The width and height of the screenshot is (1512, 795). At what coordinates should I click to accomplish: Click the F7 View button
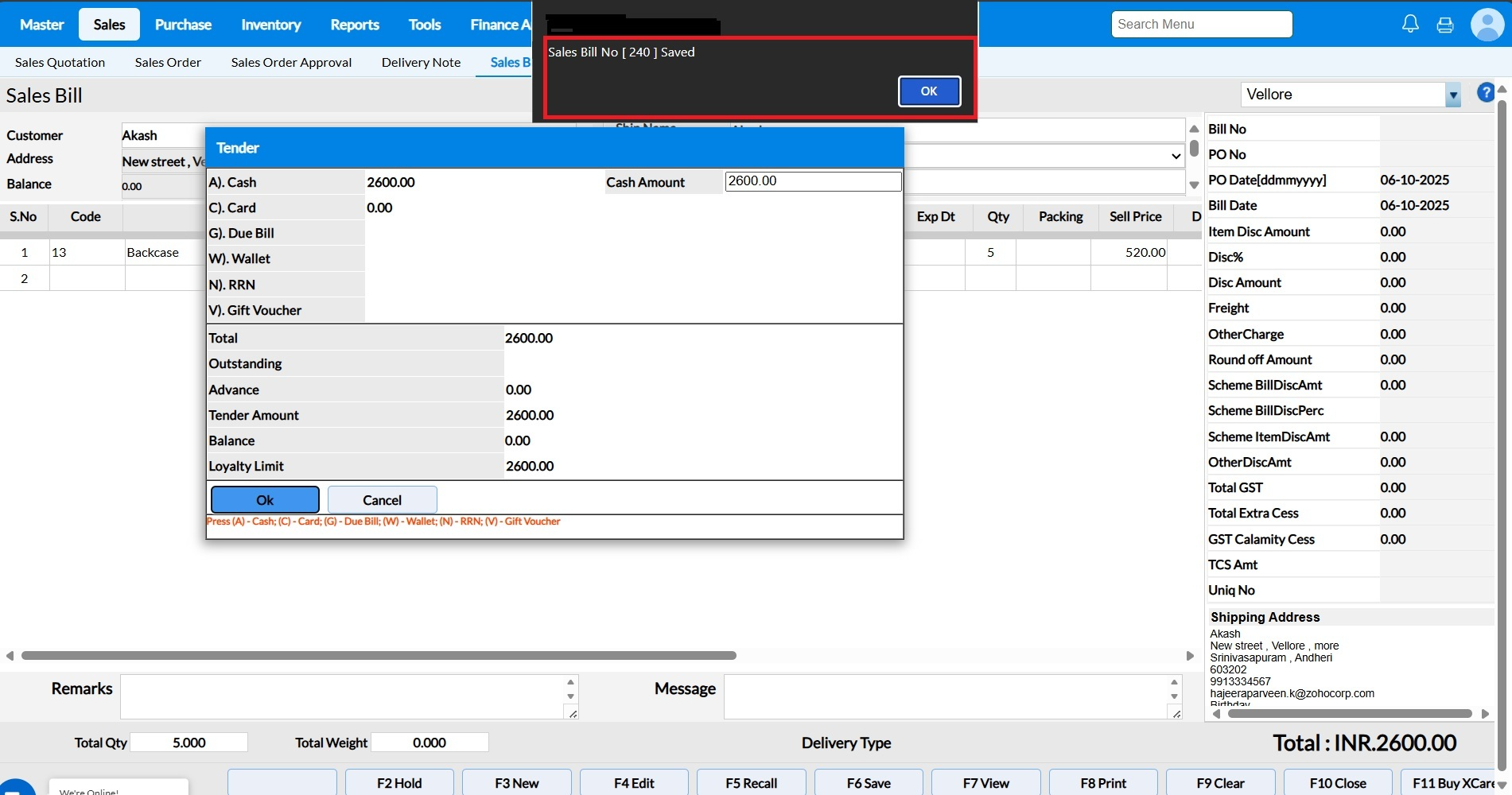[986, 783]
